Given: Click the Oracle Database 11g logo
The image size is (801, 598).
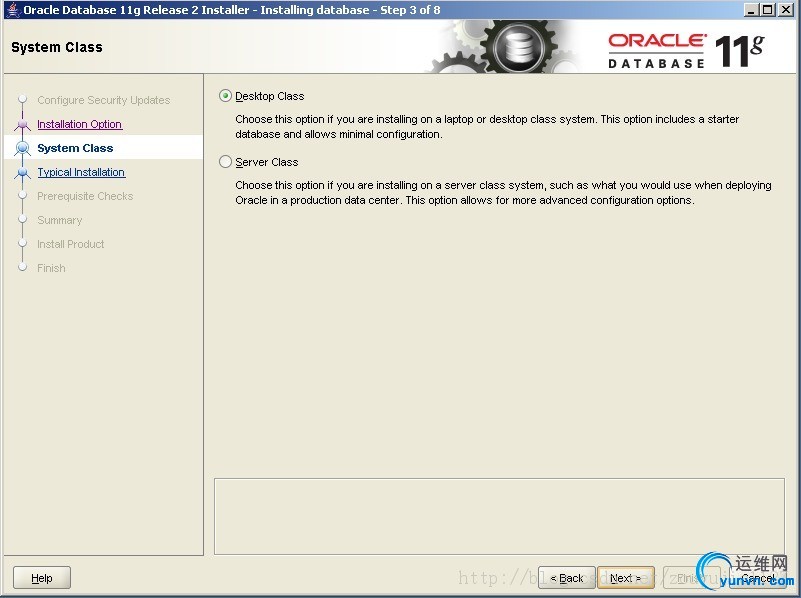Looking at the screenshot, I should [x=686, y=51].
